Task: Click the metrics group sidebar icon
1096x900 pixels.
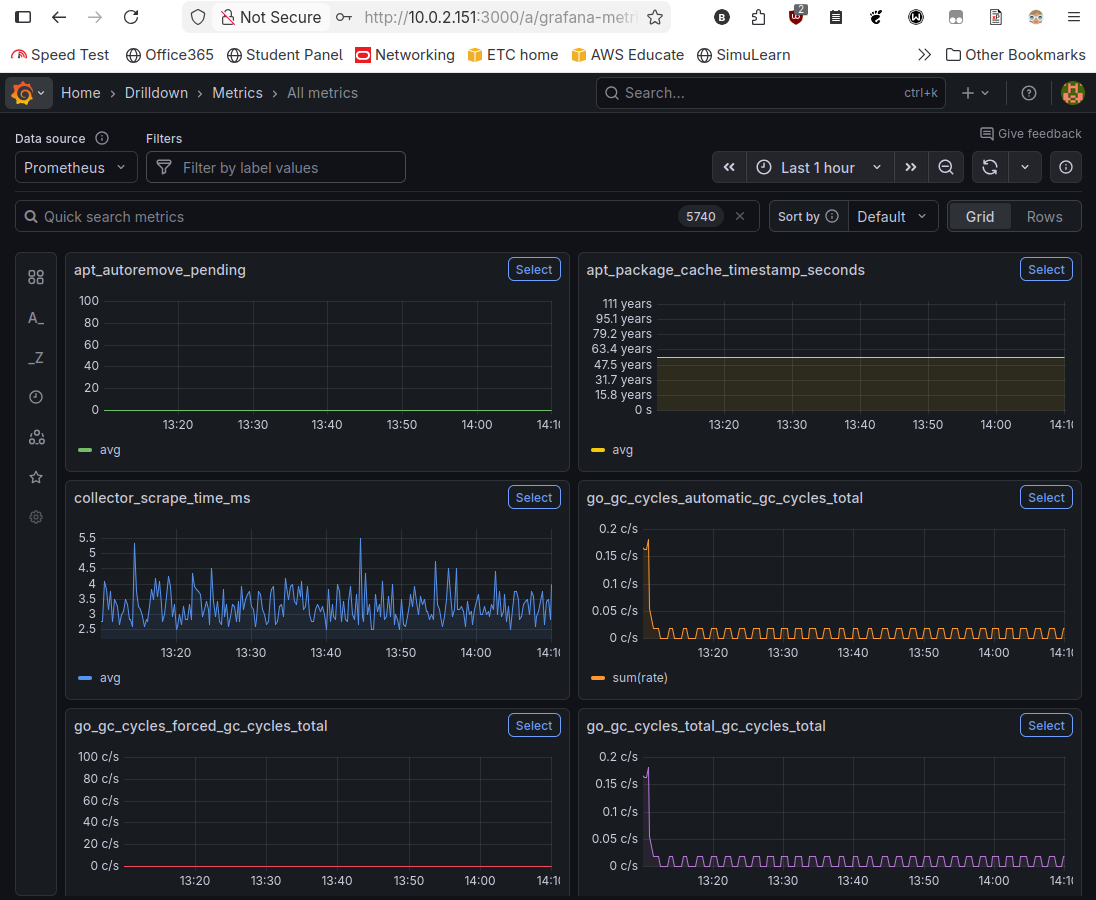Action: pos(36,437)
